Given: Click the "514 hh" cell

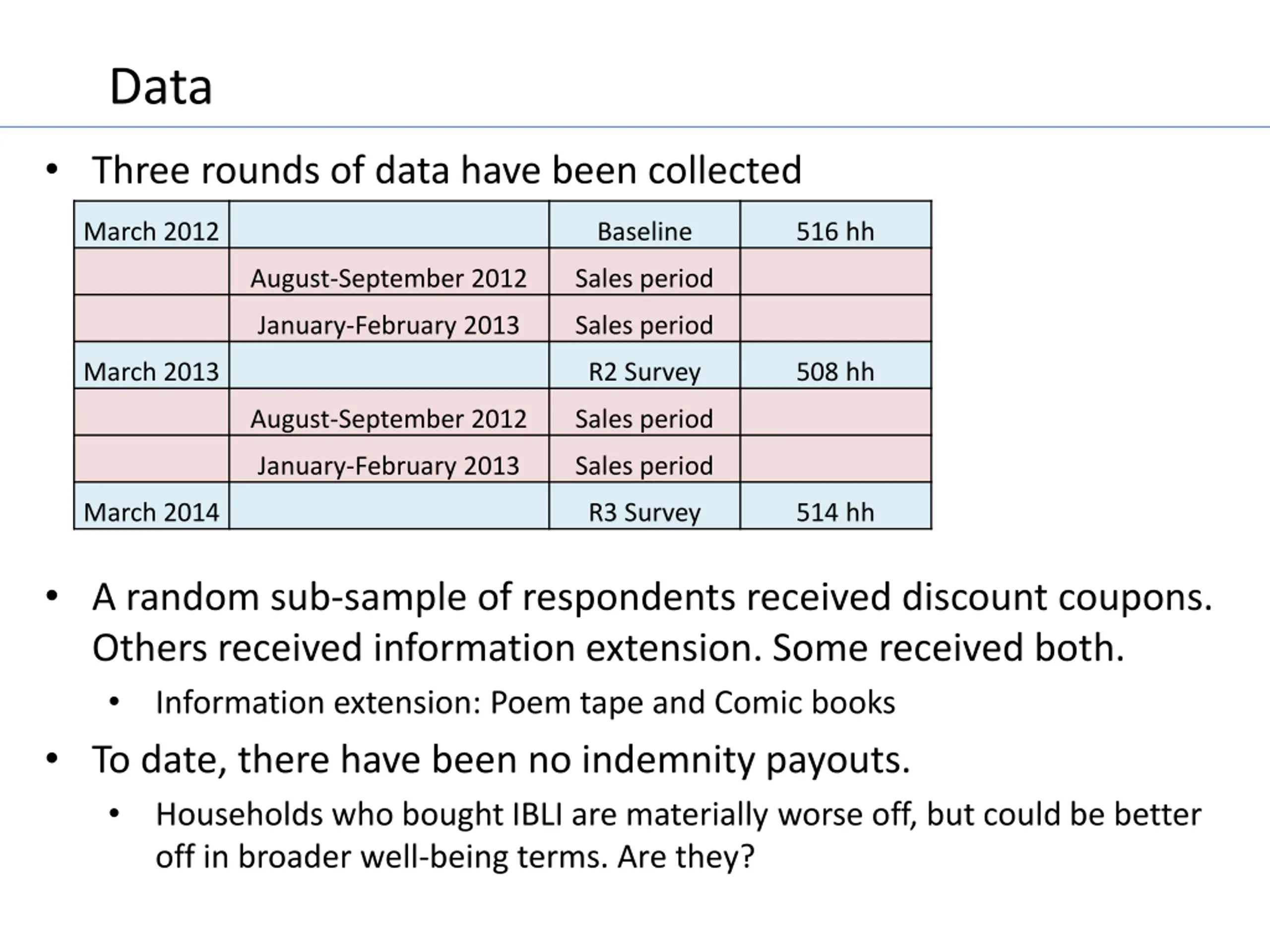Looking at the screenshot, I should [x=835, y=512].
